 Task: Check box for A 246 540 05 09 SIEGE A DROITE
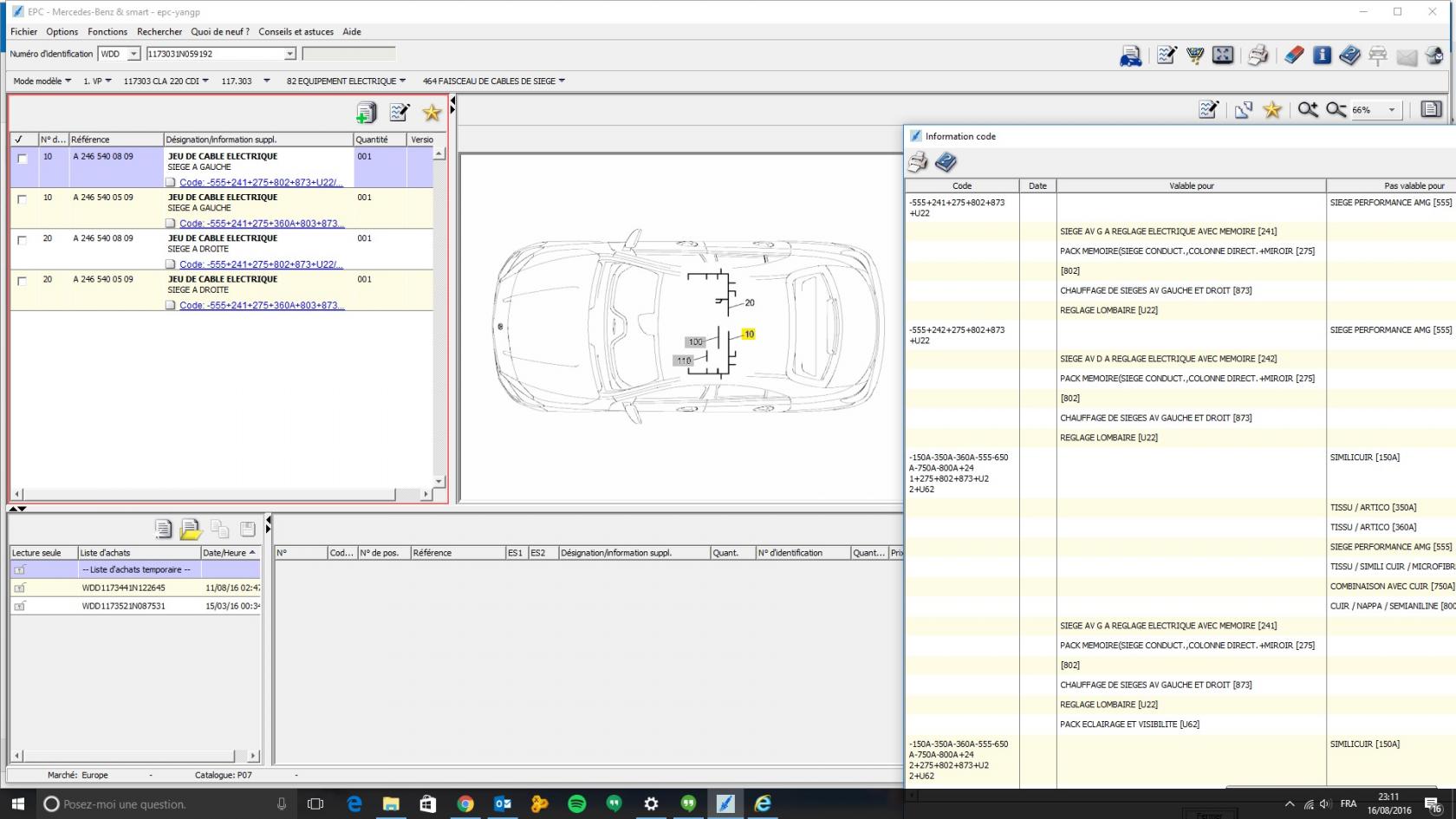coord(23,281)
